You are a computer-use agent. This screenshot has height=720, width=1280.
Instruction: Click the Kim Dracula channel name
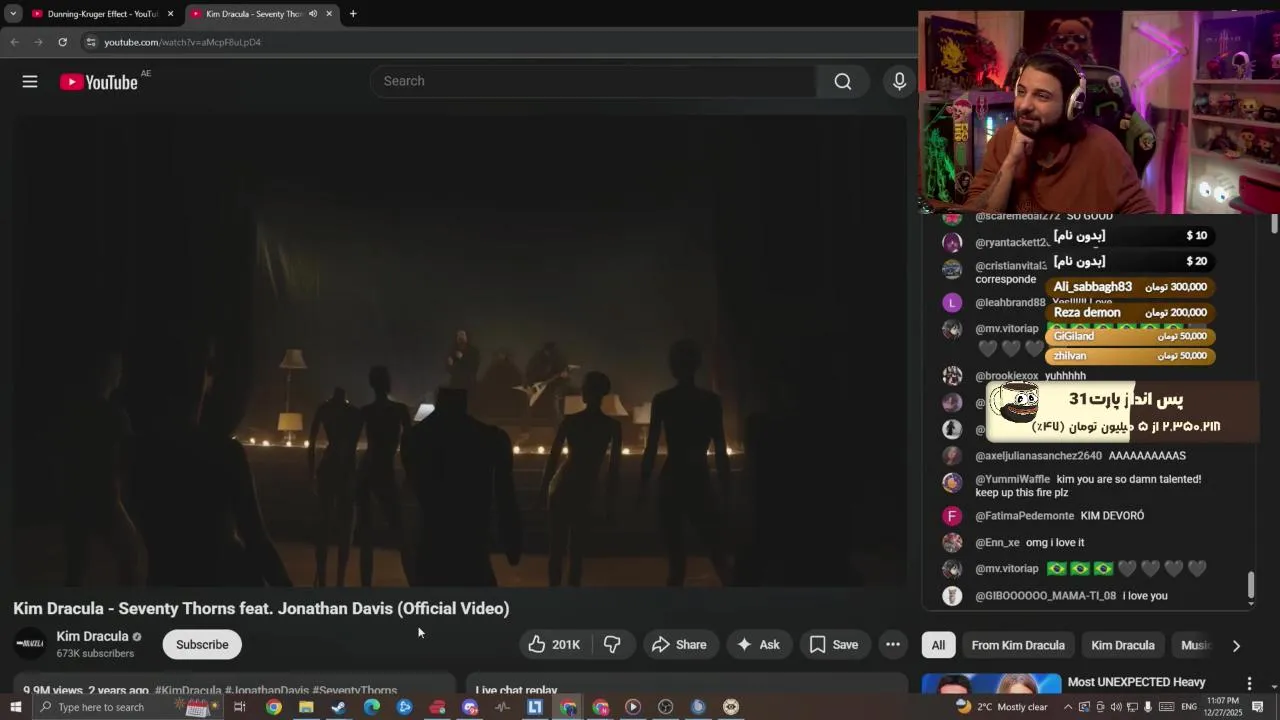pyautogui.click(x=92, y=636)
